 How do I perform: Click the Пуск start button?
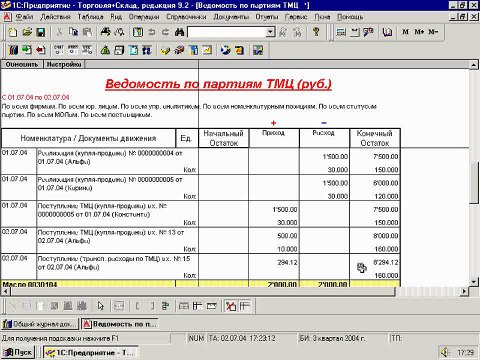click(18, 352)
